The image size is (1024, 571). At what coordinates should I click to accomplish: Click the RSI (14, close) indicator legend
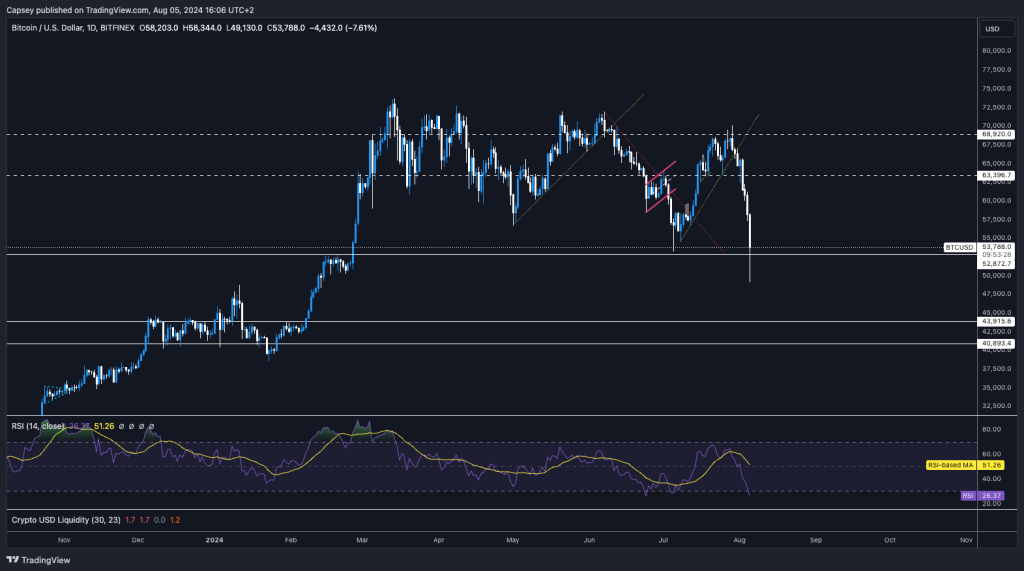pyautogui.click(x=37, y=426)
